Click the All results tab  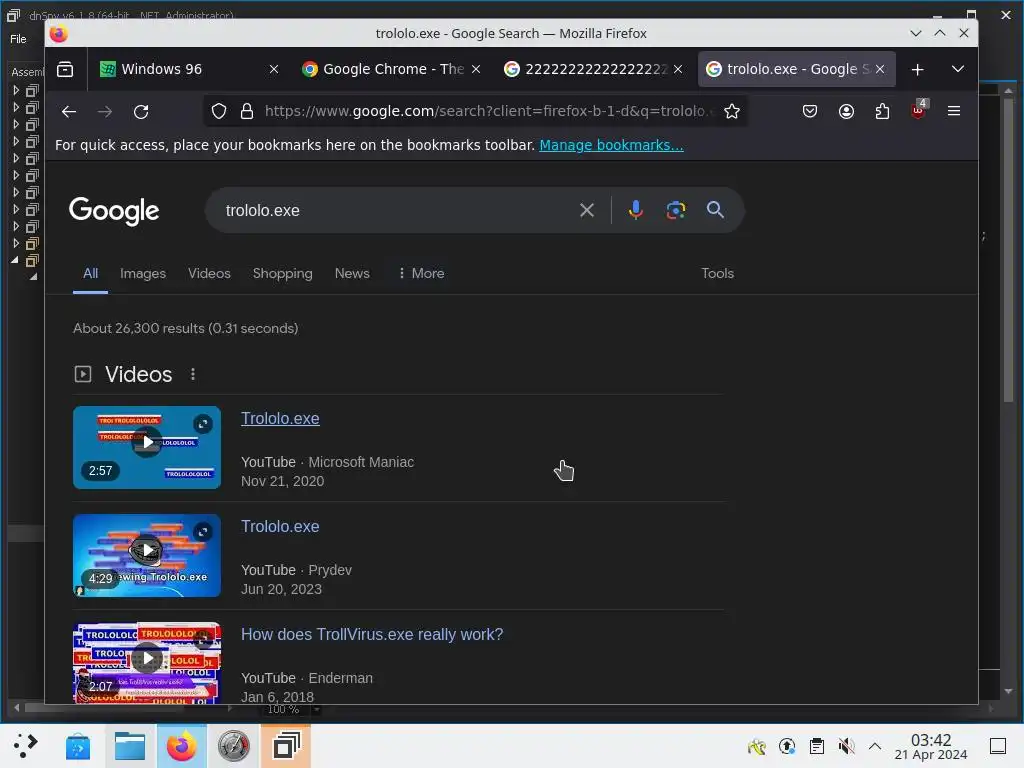tap(91, 274)
